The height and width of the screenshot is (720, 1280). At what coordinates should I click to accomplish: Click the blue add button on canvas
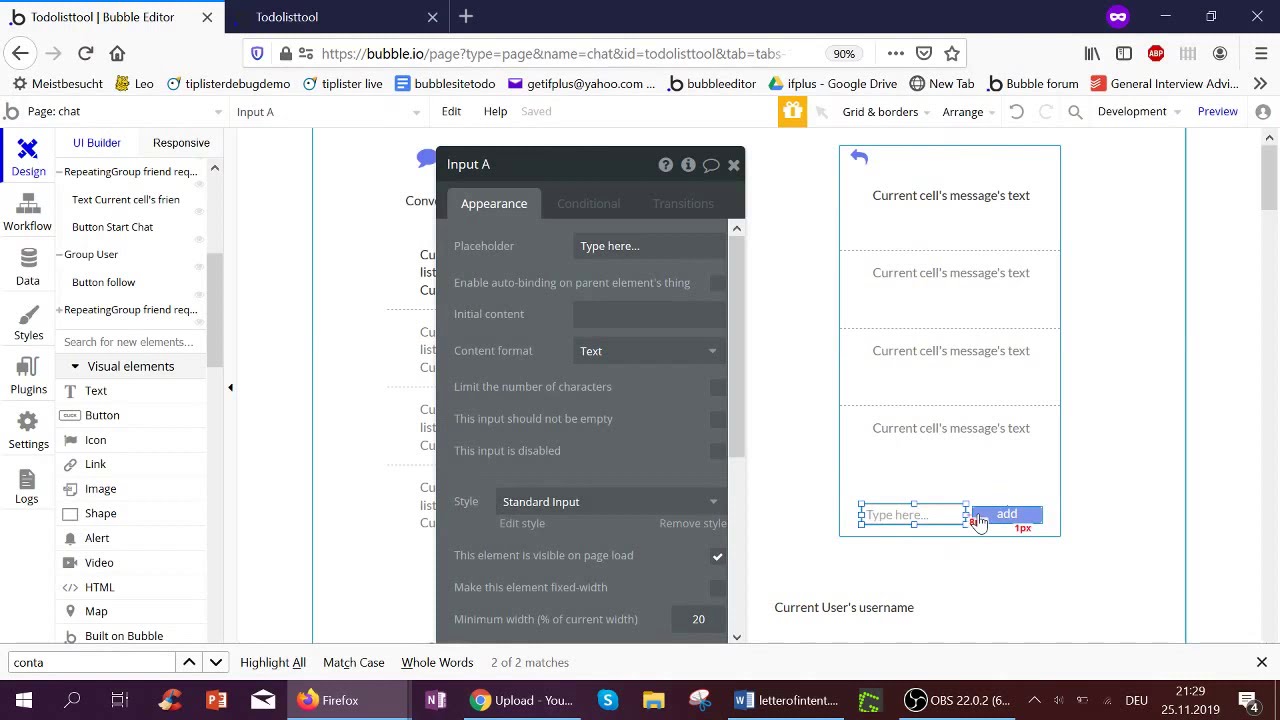coord(1006,514)
